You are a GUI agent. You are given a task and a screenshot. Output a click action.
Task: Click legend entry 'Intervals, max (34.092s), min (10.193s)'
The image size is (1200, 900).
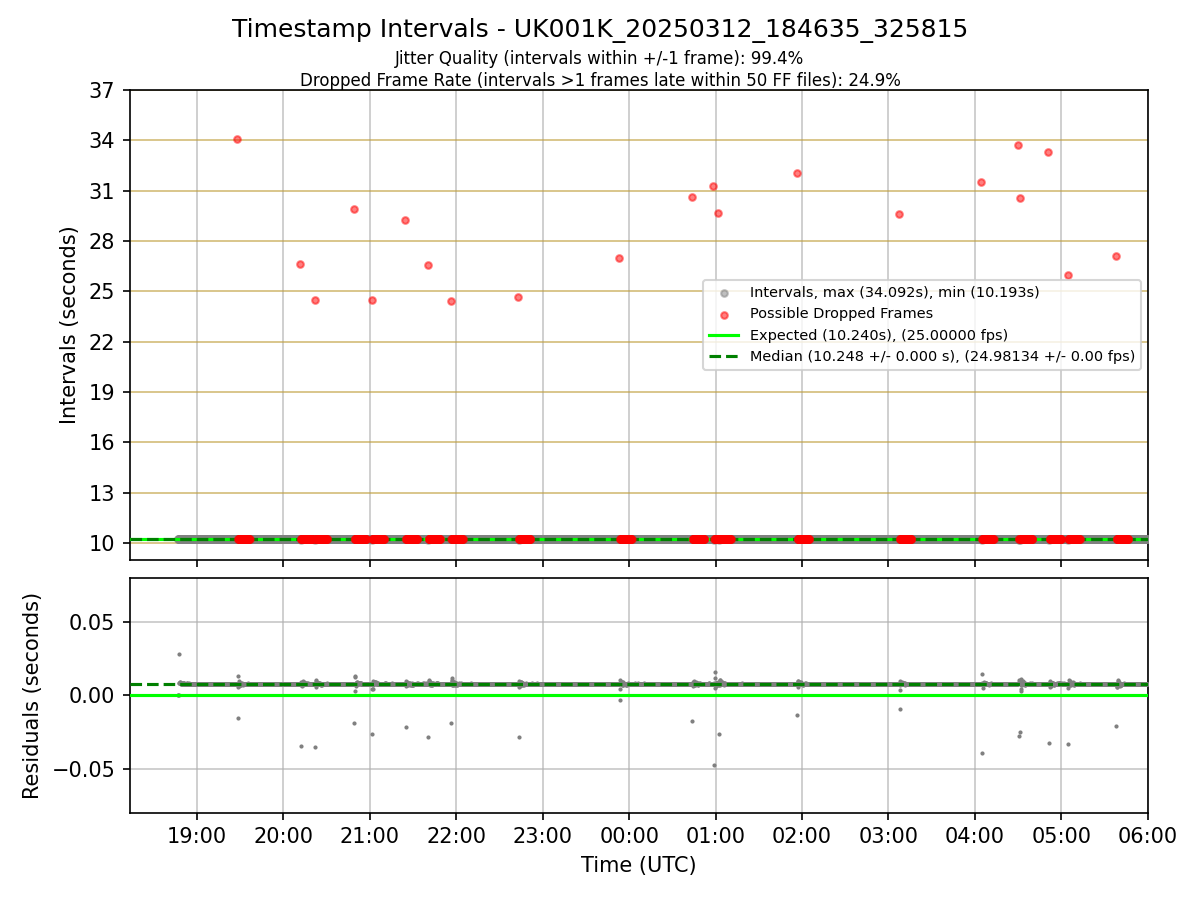pyautogui.click(x=895, y=292)
